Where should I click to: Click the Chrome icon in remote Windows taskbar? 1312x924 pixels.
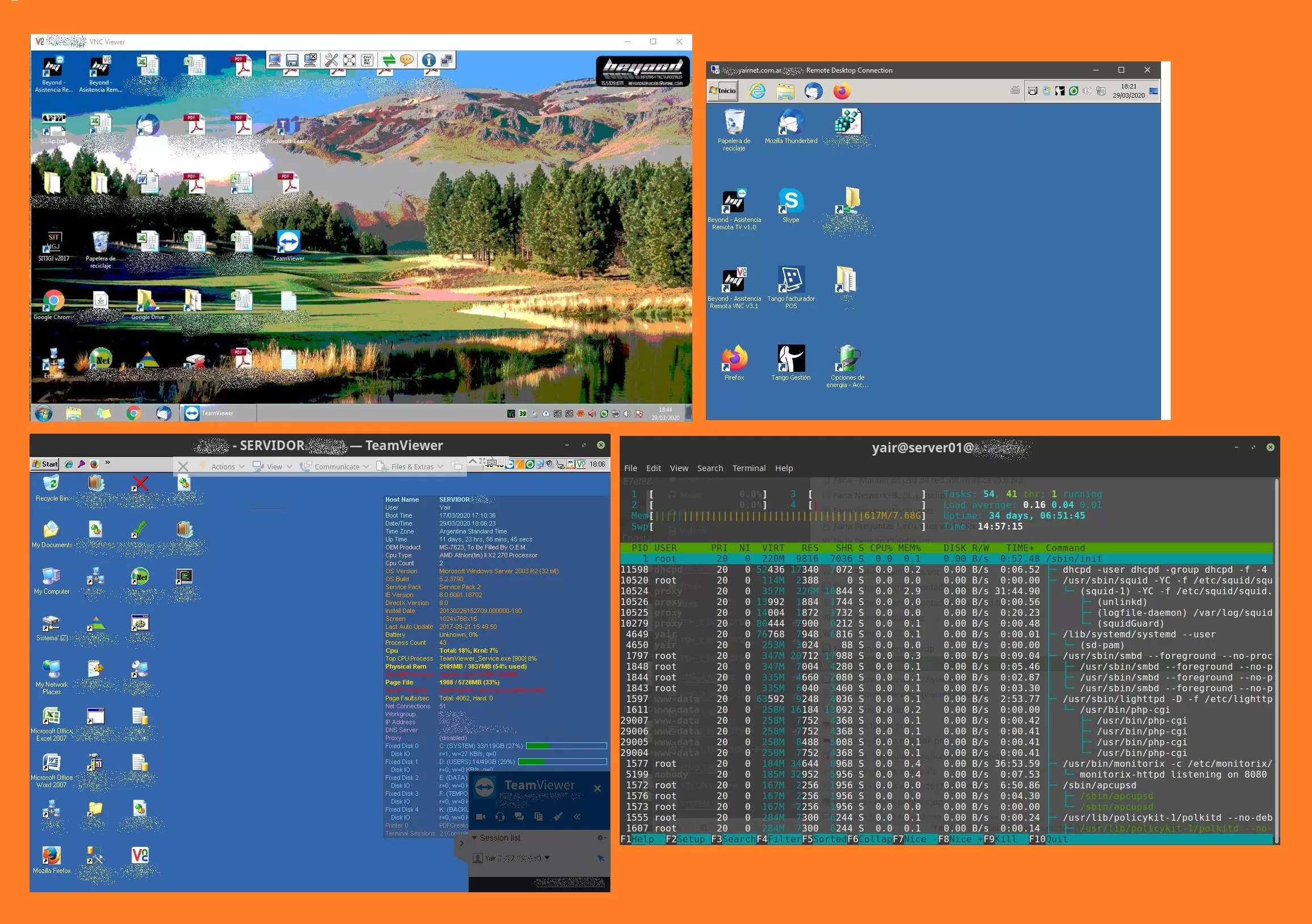134,413
